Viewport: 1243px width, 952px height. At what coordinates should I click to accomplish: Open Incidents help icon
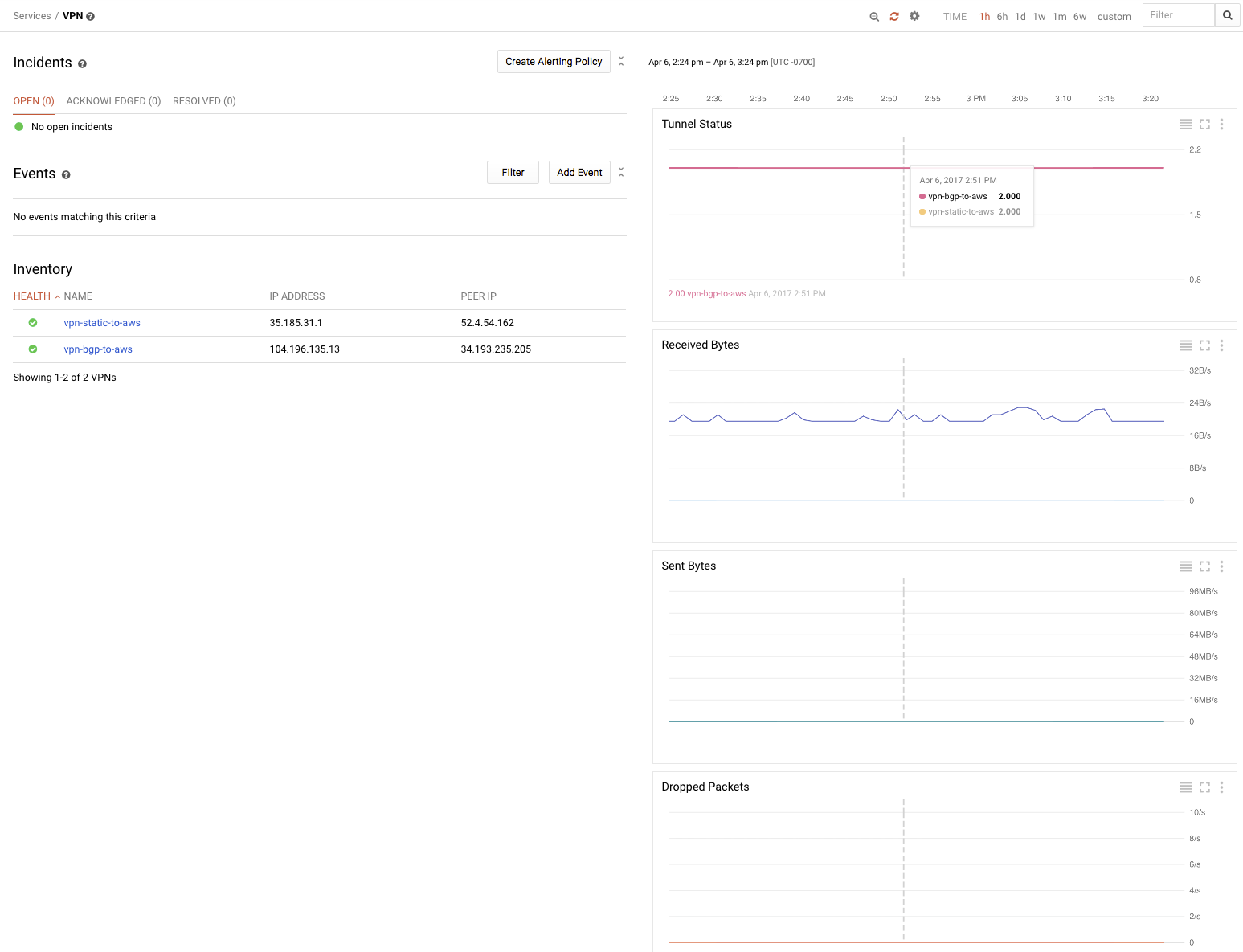coord(82,63)
